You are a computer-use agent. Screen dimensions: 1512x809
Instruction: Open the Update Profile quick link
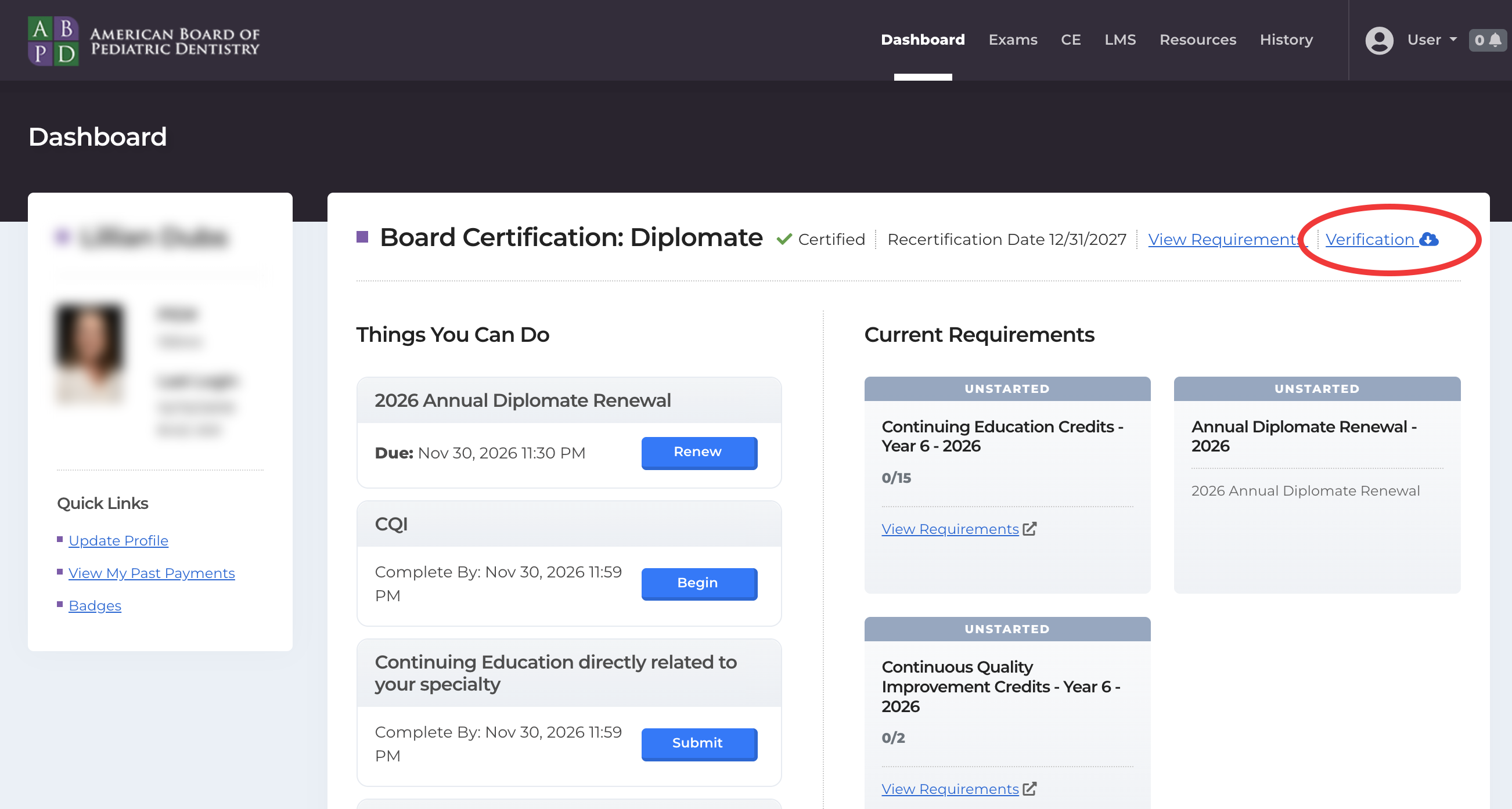[118, 540]
